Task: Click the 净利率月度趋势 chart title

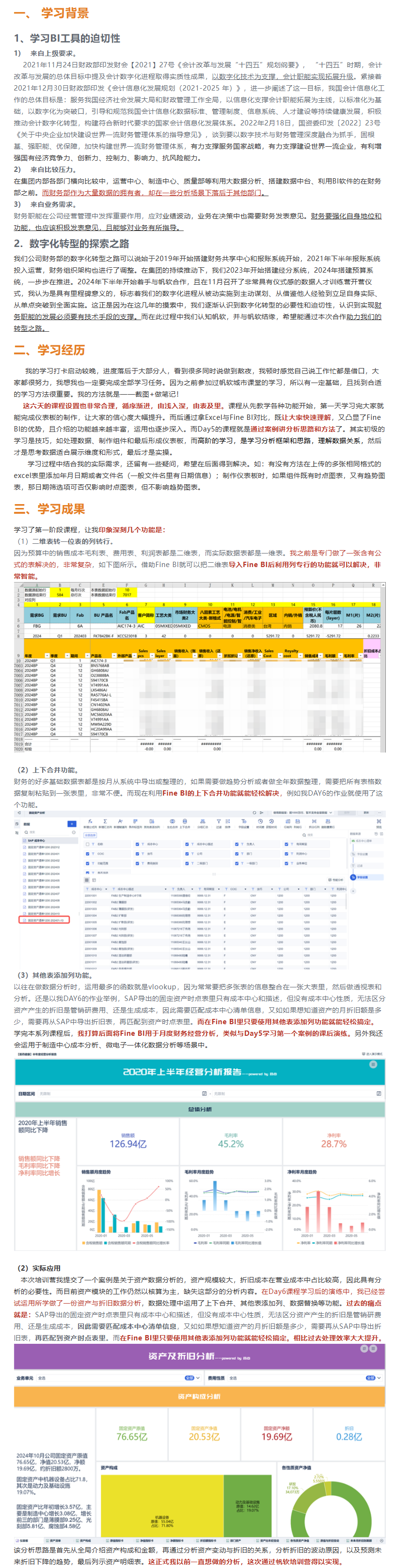Action: (x=301, y=1172)
